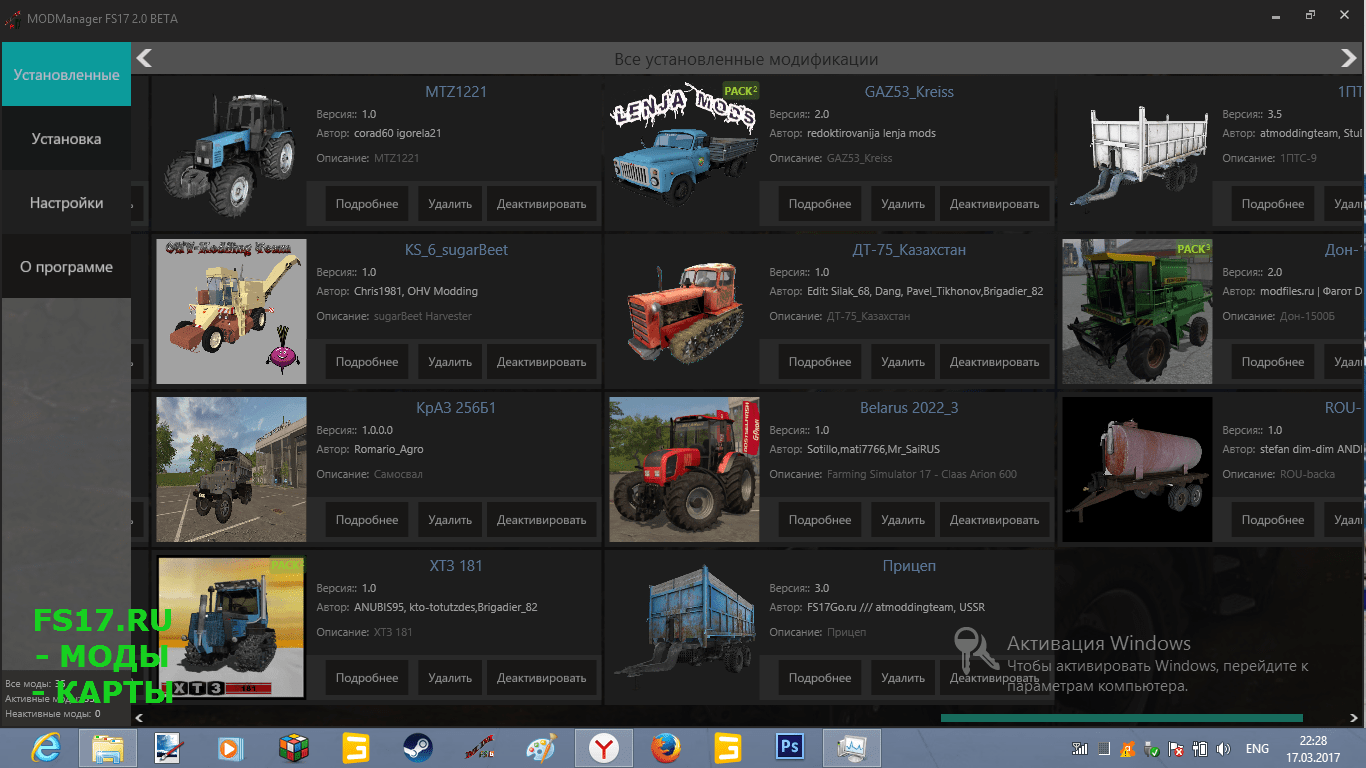Click the MODManager app icon in title bar
The image size is (1366, 768).
12,18
